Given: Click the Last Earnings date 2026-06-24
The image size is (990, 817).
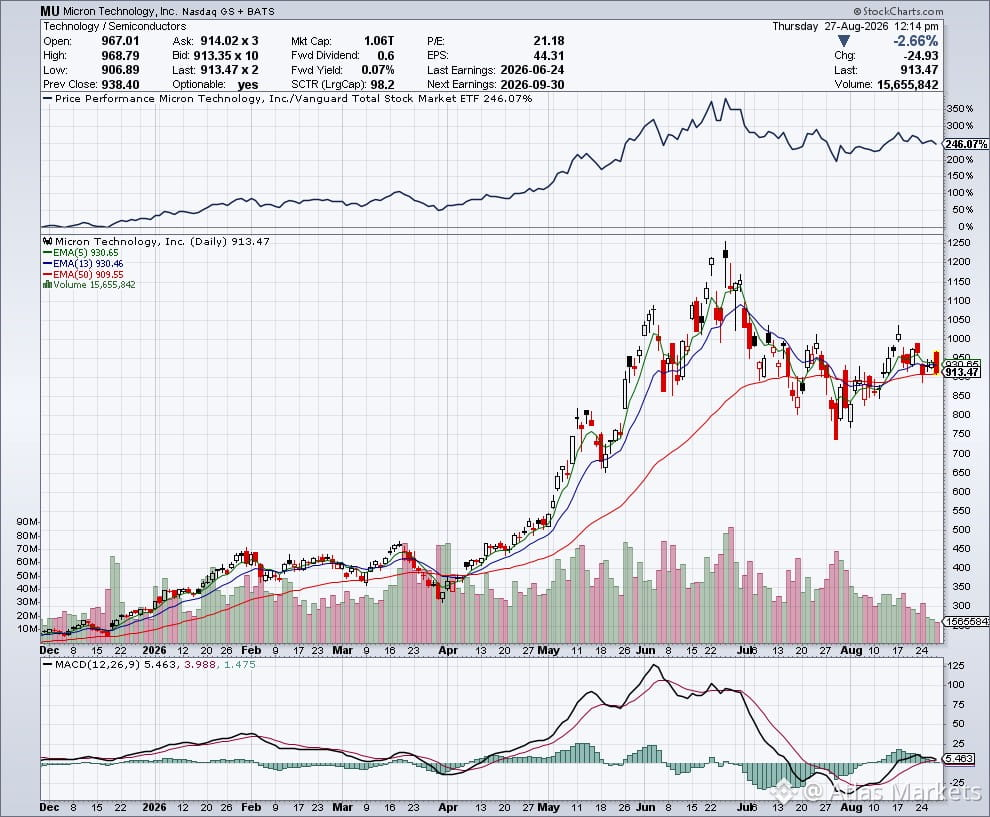Looking at the screenshot, I should pyautogui.click(x=532, y=70).
